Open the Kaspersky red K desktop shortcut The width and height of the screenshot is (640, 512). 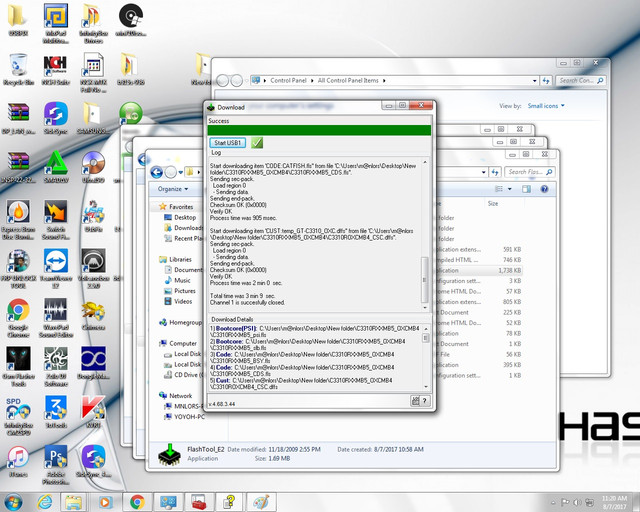coord(93,412)
